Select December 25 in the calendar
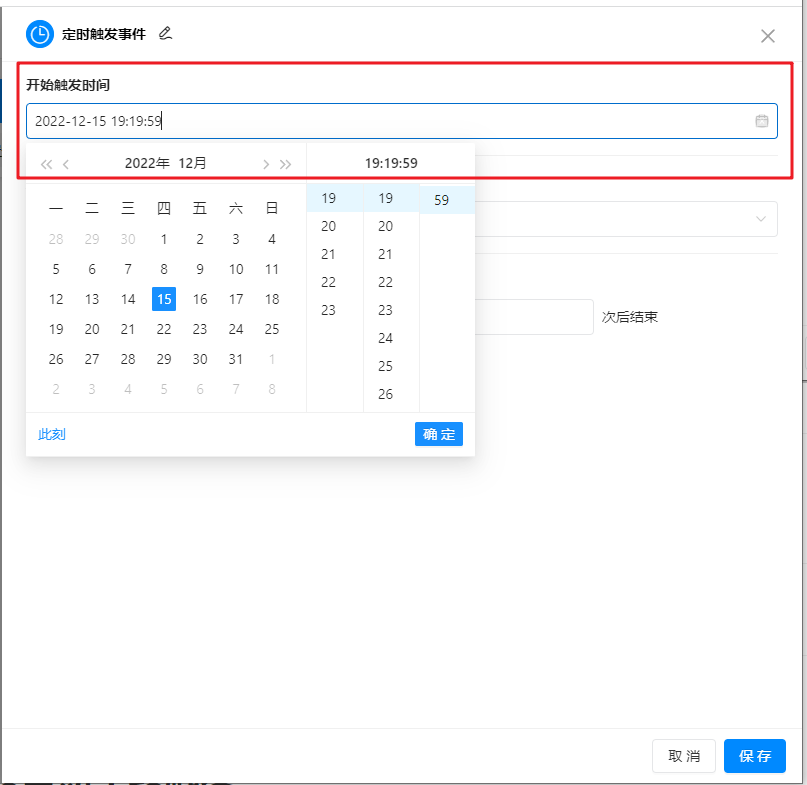807x785 pixels. (x=272, y=329)
